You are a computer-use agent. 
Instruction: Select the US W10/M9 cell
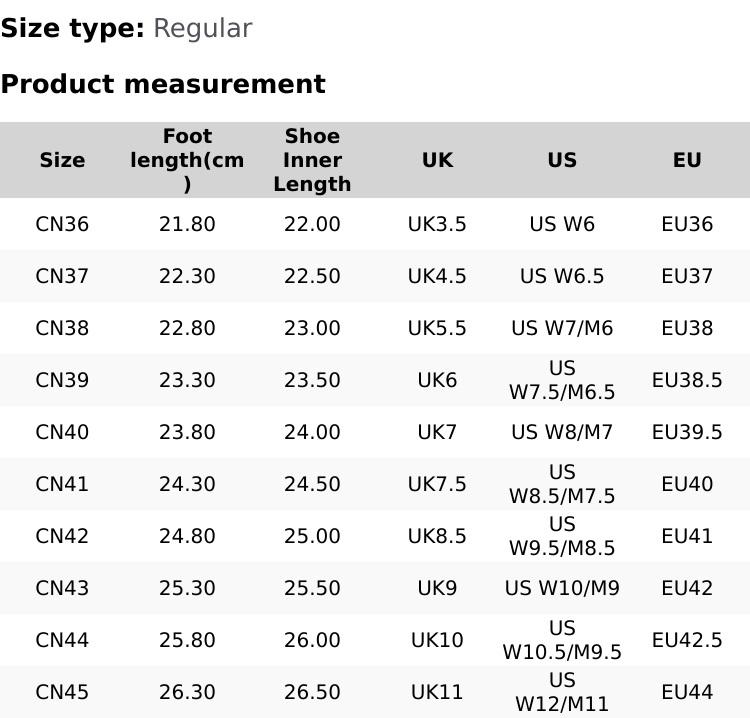tap(562, 588)
